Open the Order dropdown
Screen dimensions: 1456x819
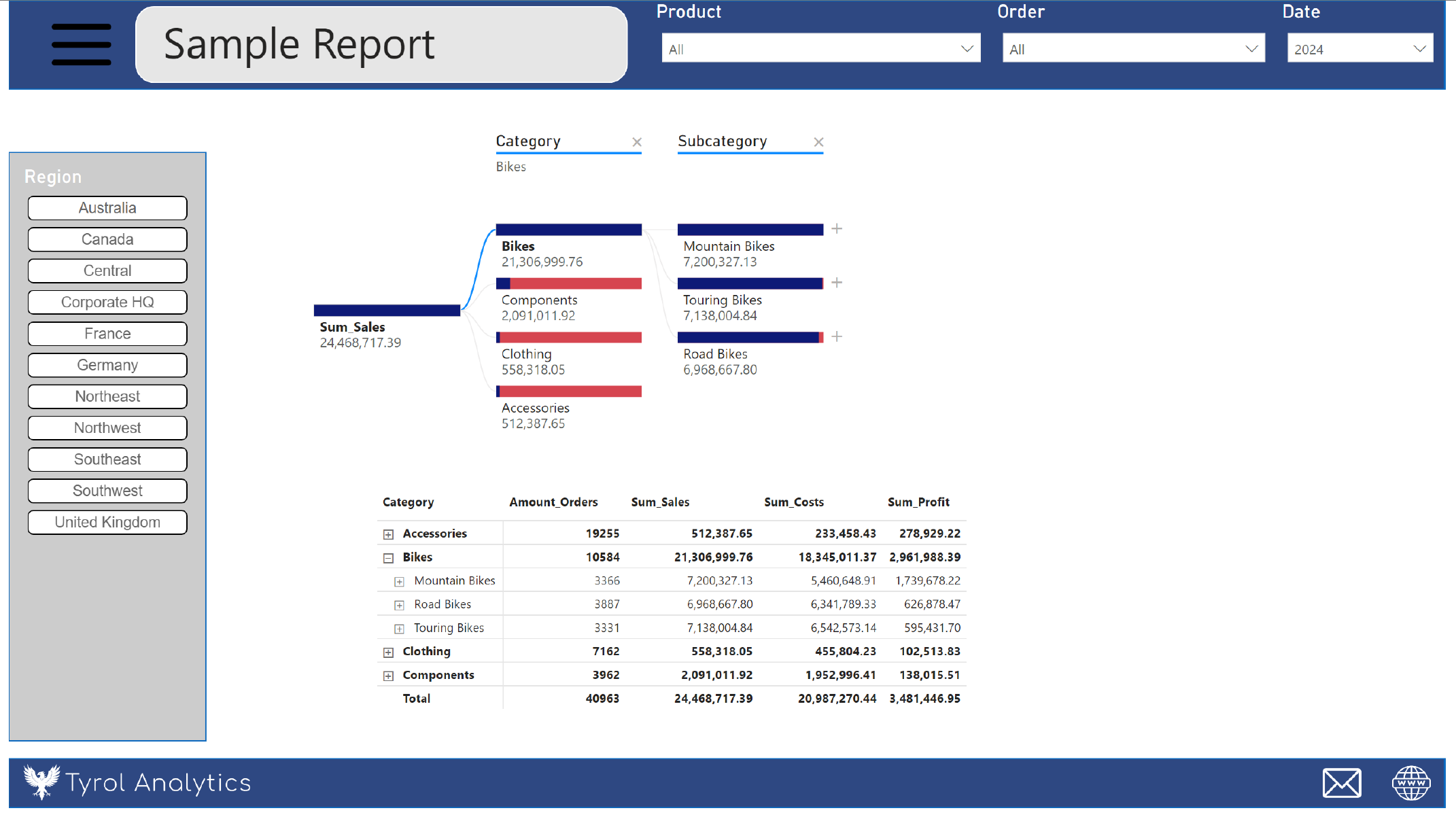pos(1133,49)
